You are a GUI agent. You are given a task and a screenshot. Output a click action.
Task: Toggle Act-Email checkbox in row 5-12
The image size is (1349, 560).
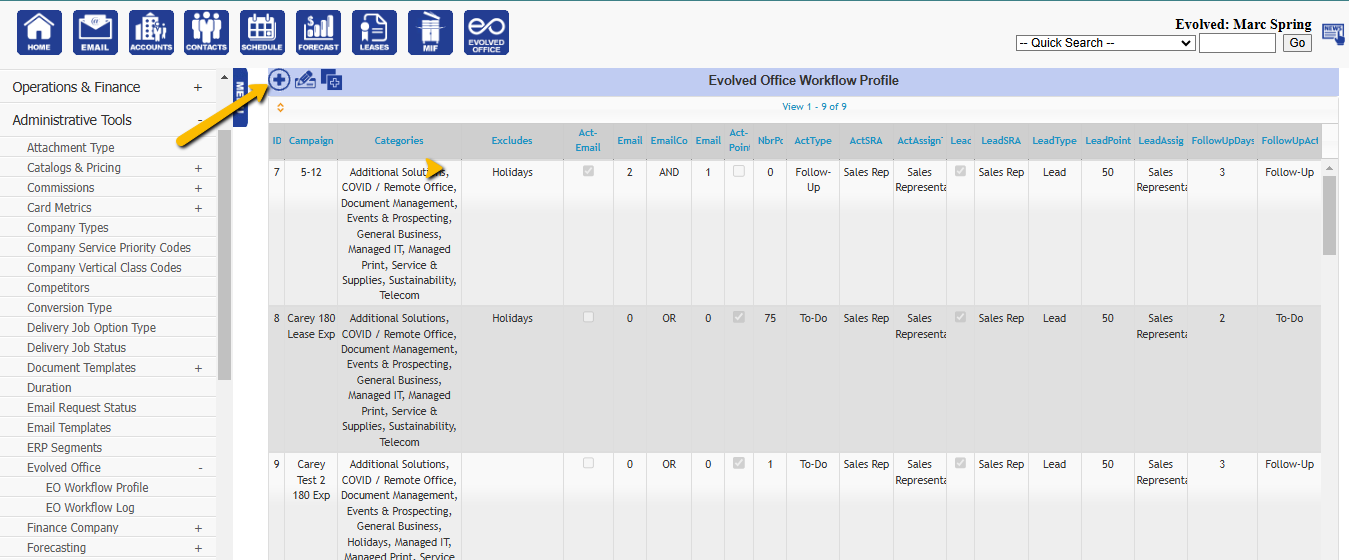(588, 172)
